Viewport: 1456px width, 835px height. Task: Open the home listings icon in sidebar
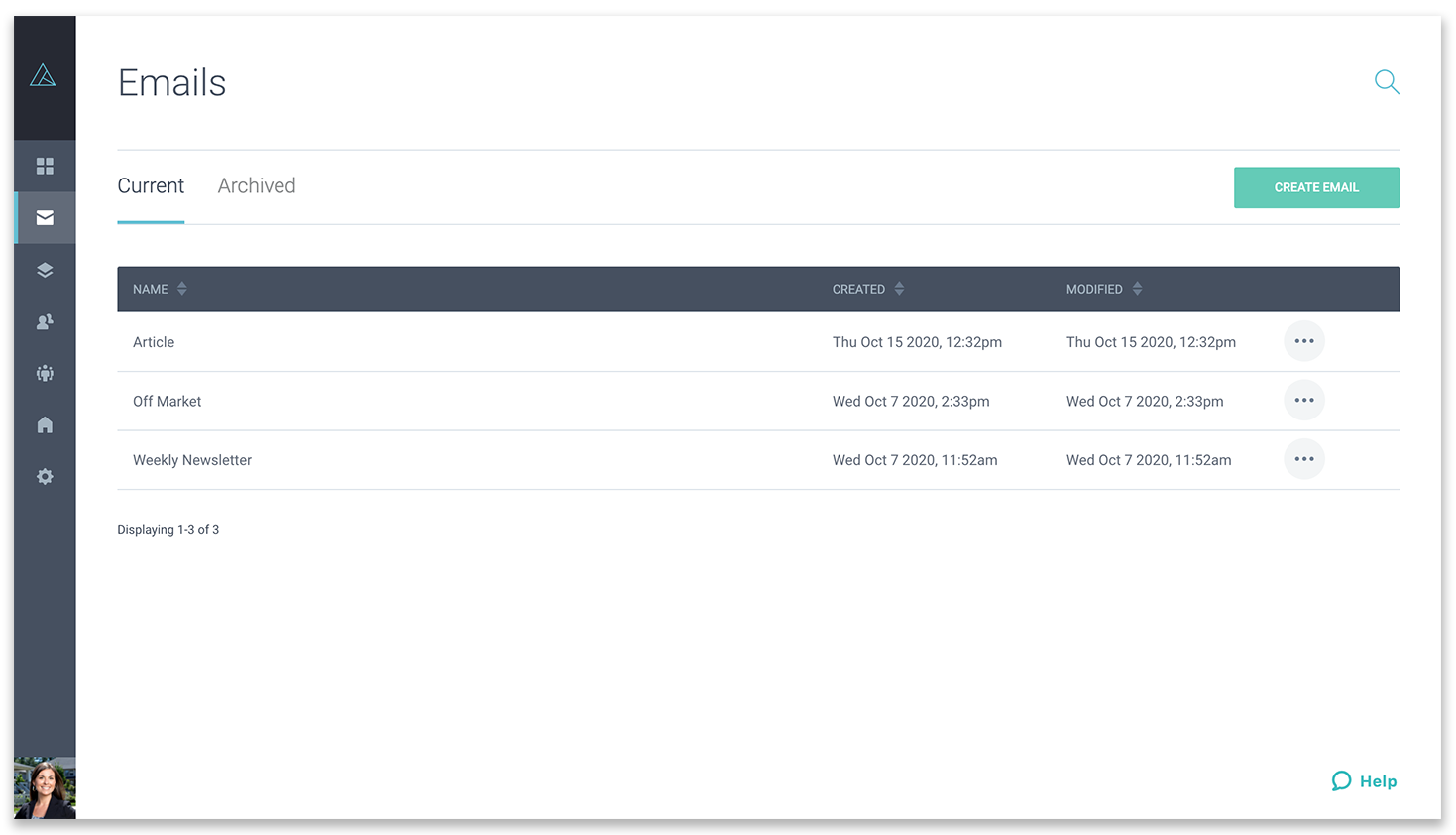pos(45,424)
